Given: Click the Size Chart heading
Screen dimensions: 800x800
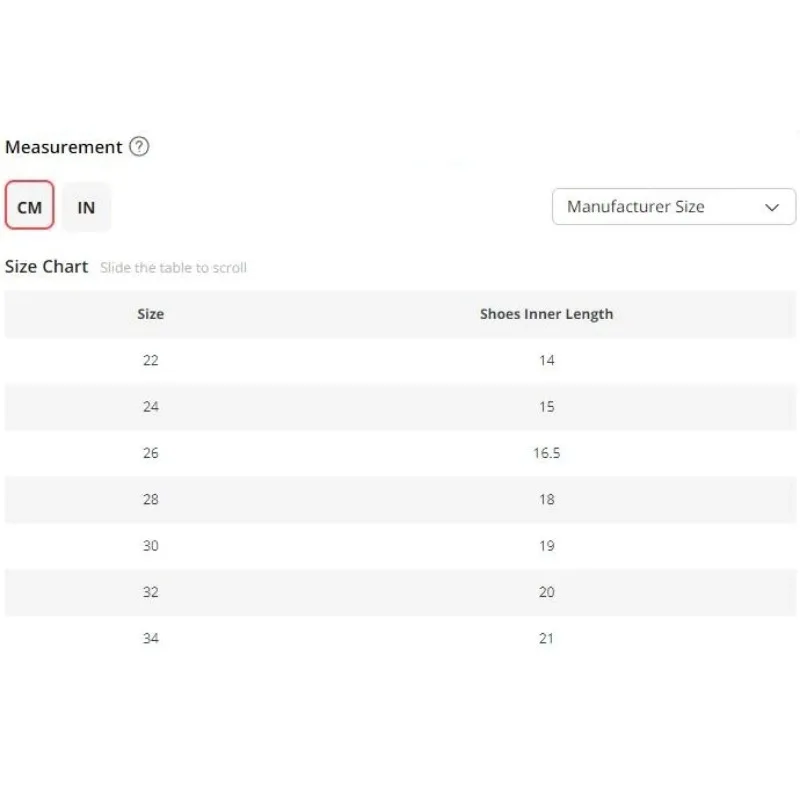Looking at the screenshot, I should click(46, 267).
